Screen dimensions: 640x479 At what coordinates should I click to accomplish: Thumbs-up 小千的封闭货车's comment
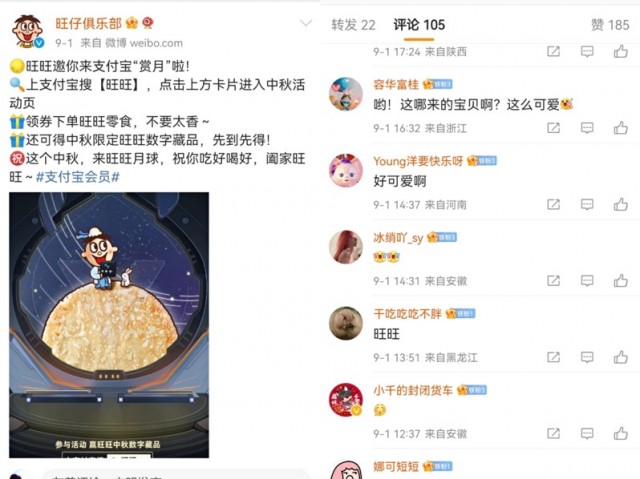tap(620, 433)
